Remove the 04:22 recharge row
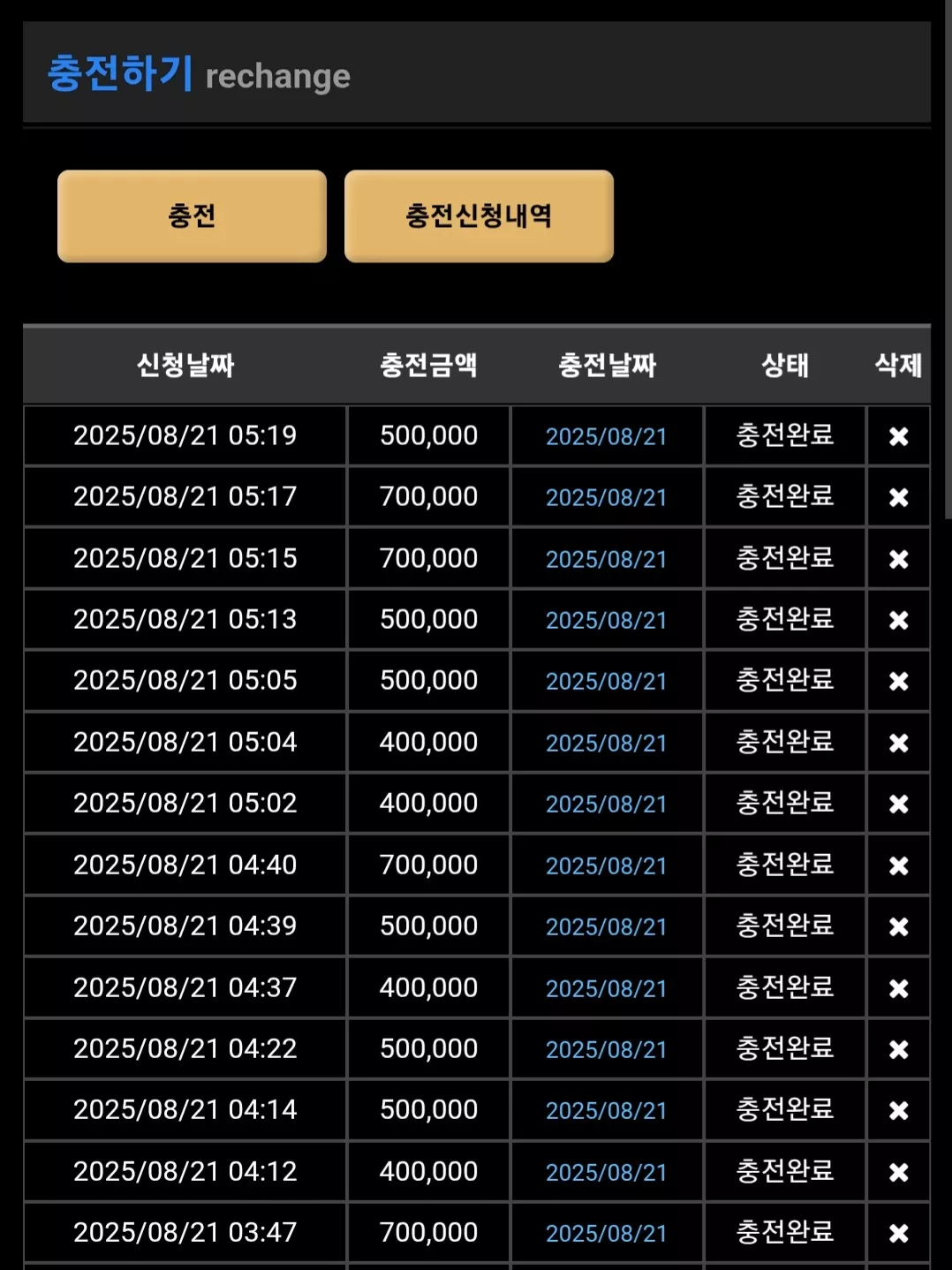Viewport: 952px width, 1270px height. coord(898,1049)
